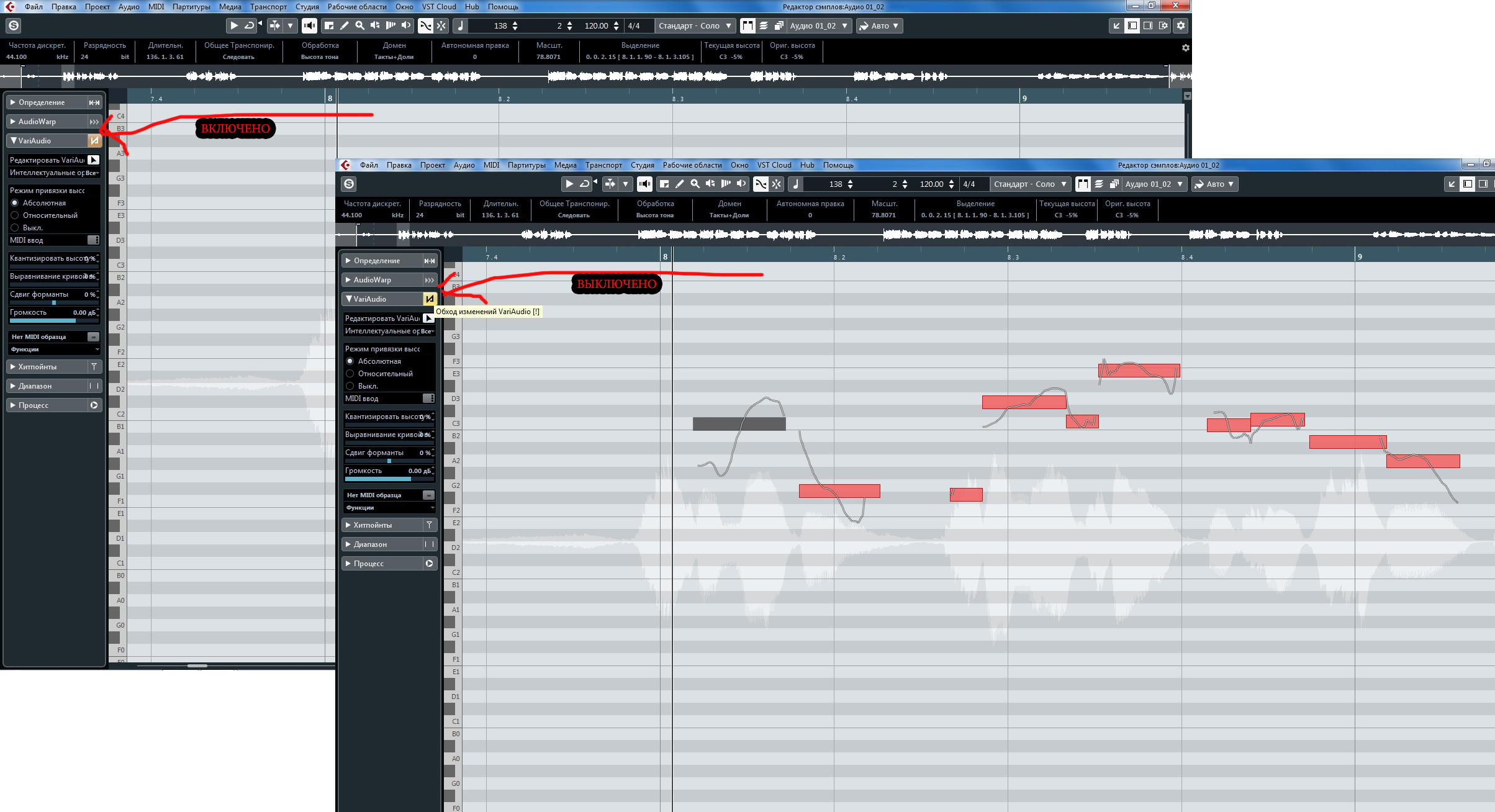Toggle Bypass VariAudio changes in the front window
This screenshot has height=812, width=1495.
click(x=429, y=299)
